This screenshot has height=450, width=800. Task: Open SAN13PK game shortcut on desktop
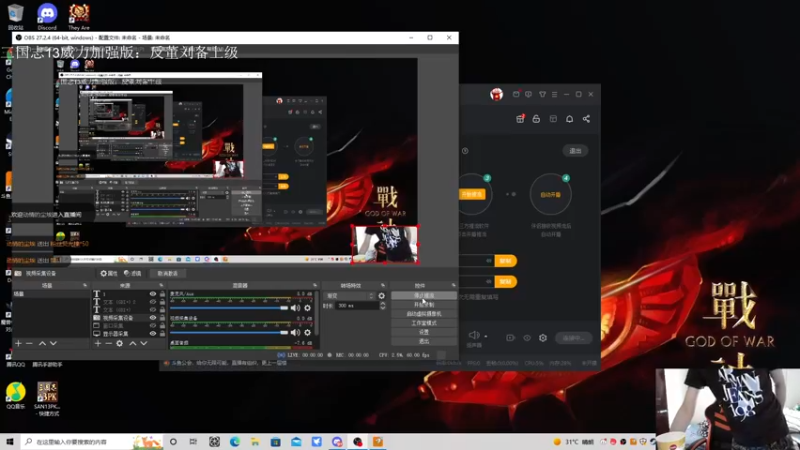(x=47, y=398)
